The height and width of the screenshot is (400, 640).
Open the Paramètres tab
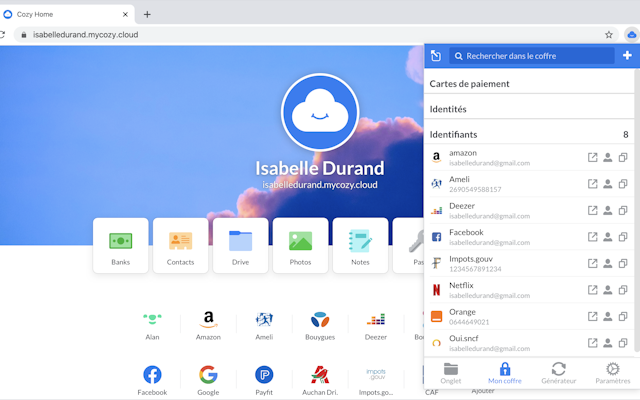(613, 372)
